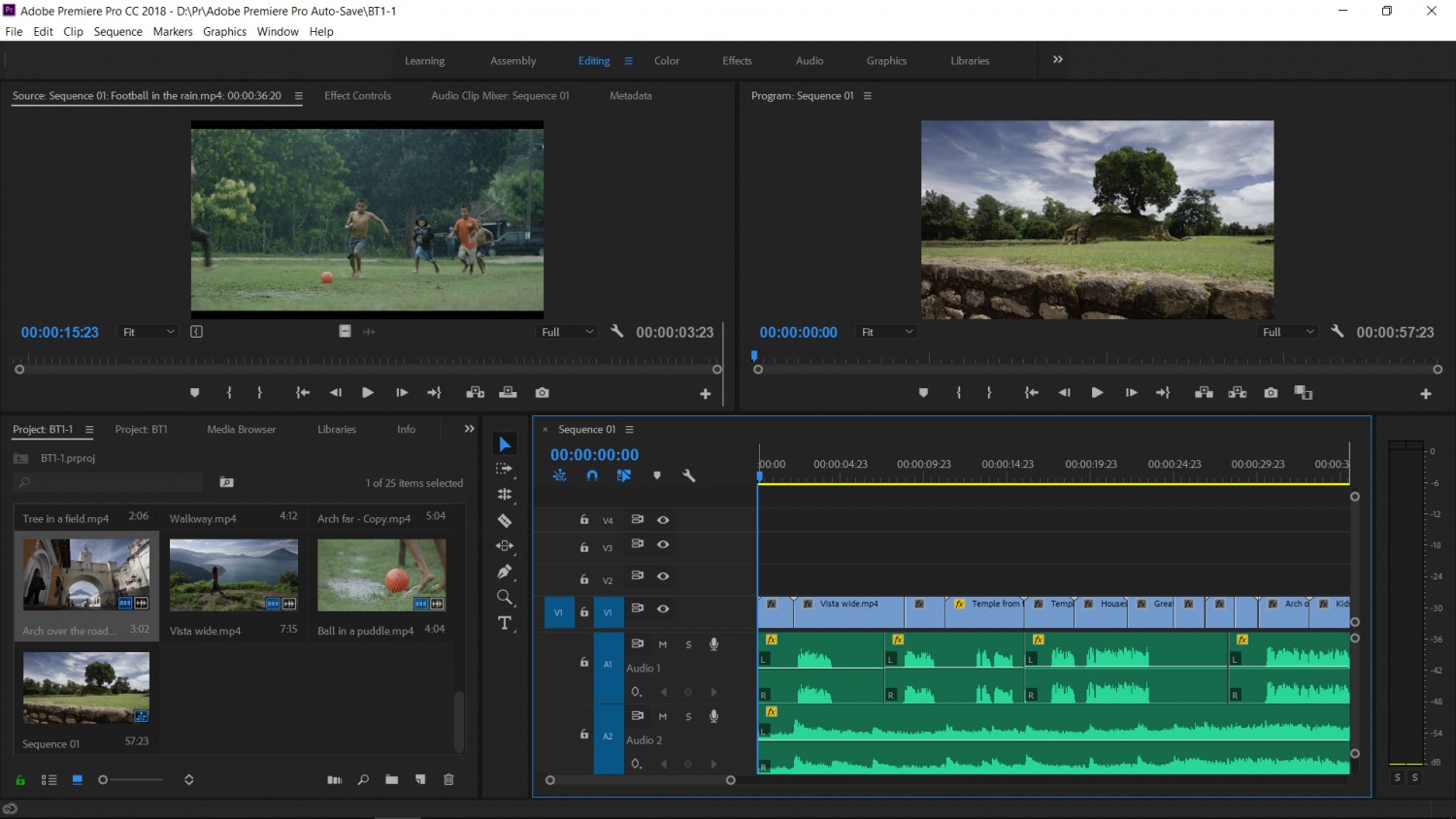Viewport: 1456px width, 819px height.
Task: Play the Program monitor sequence
Action: click(1097, 393)
